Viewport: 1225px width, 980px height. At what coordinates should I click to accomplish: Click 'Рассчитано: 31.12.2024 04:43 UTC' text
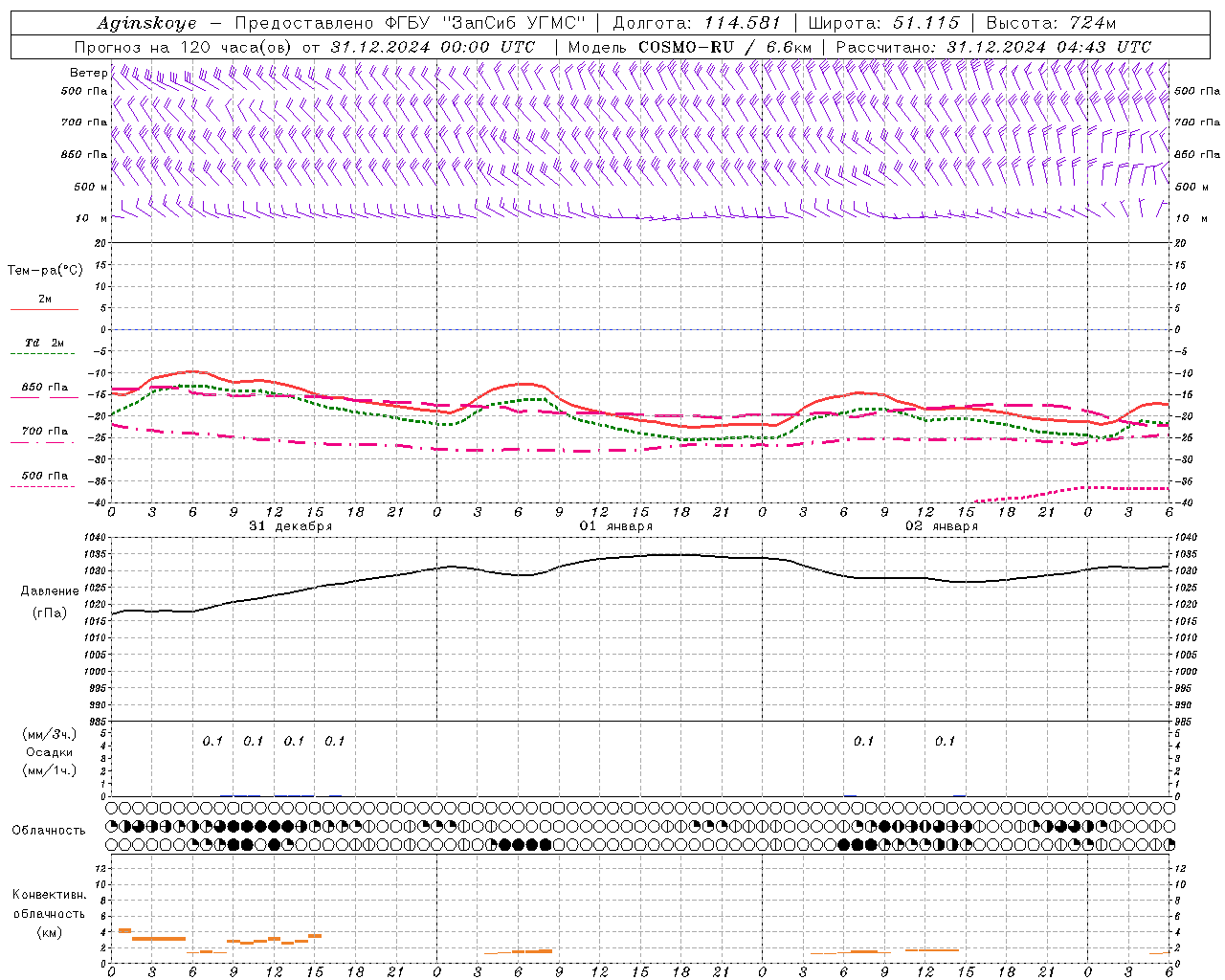pos(993,47)
